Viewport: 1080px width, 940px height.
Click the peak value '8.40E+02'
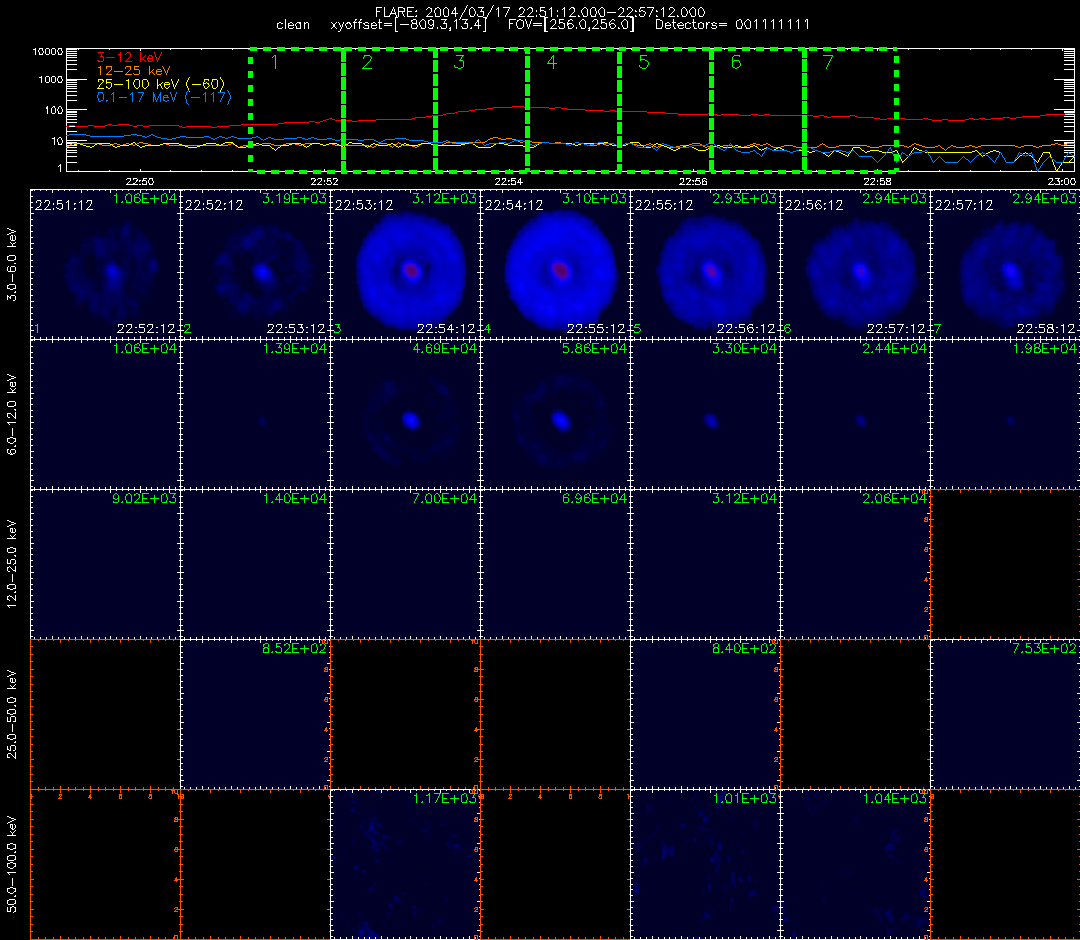click(744, 648)
